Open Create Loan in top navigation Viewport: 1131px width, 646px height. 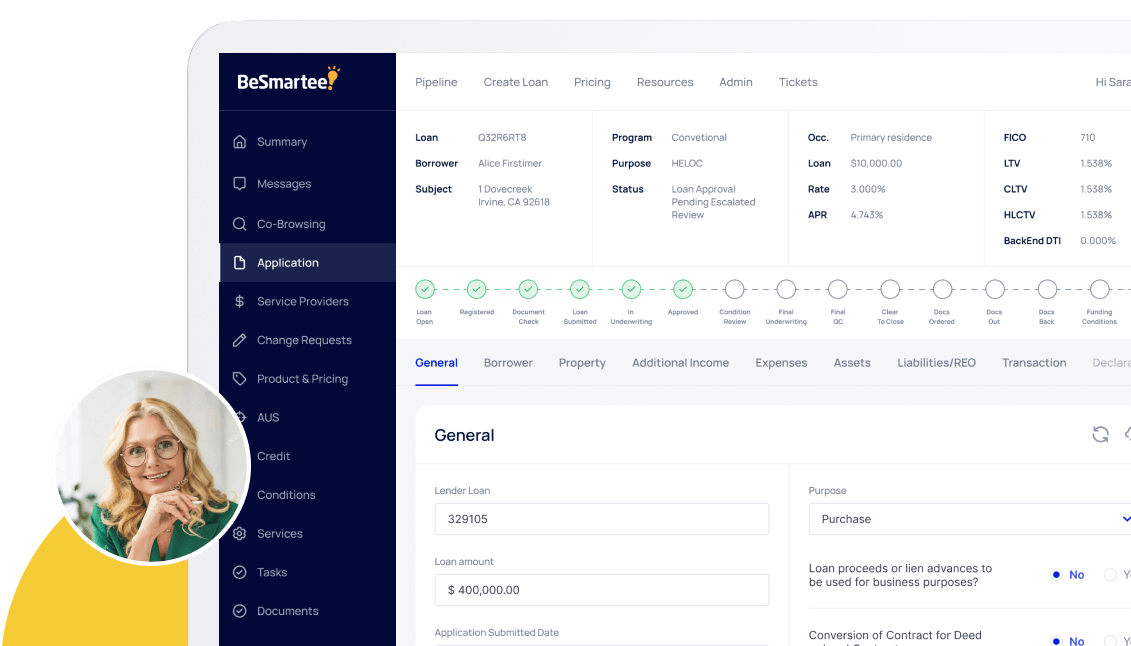coord(516,82)
